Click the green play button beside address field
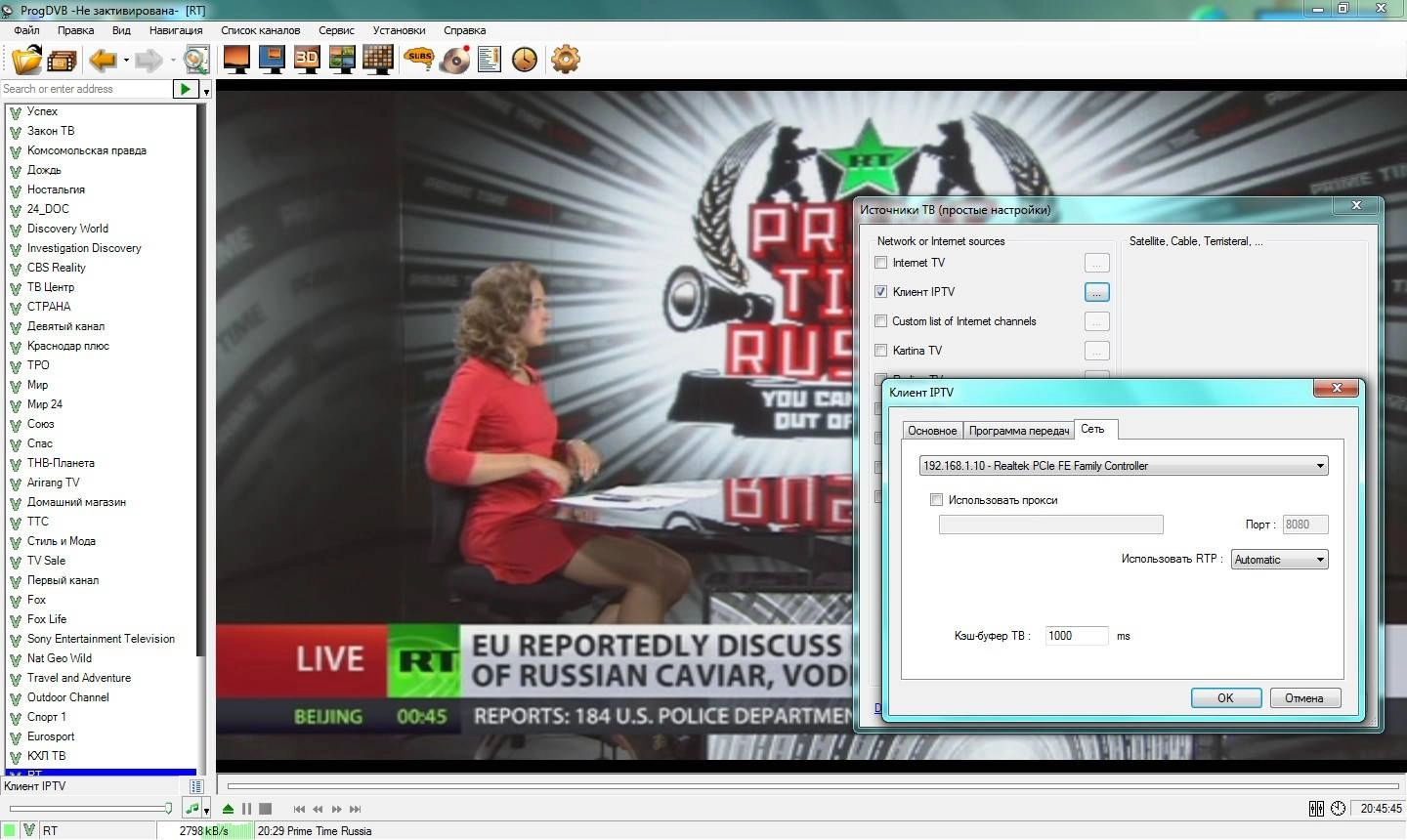 click(186, 89)
